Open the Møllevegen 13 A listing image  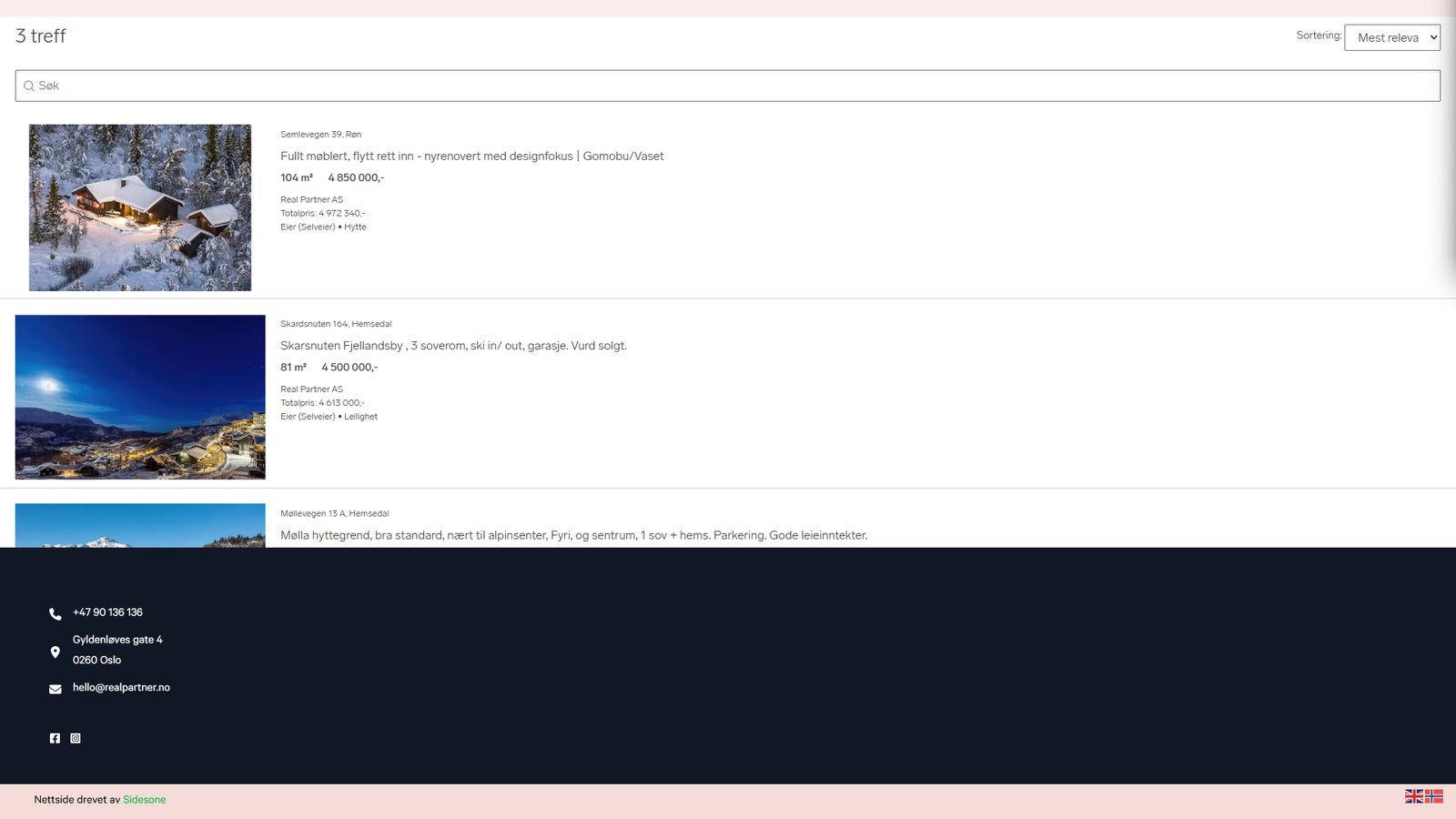(140, 526)
